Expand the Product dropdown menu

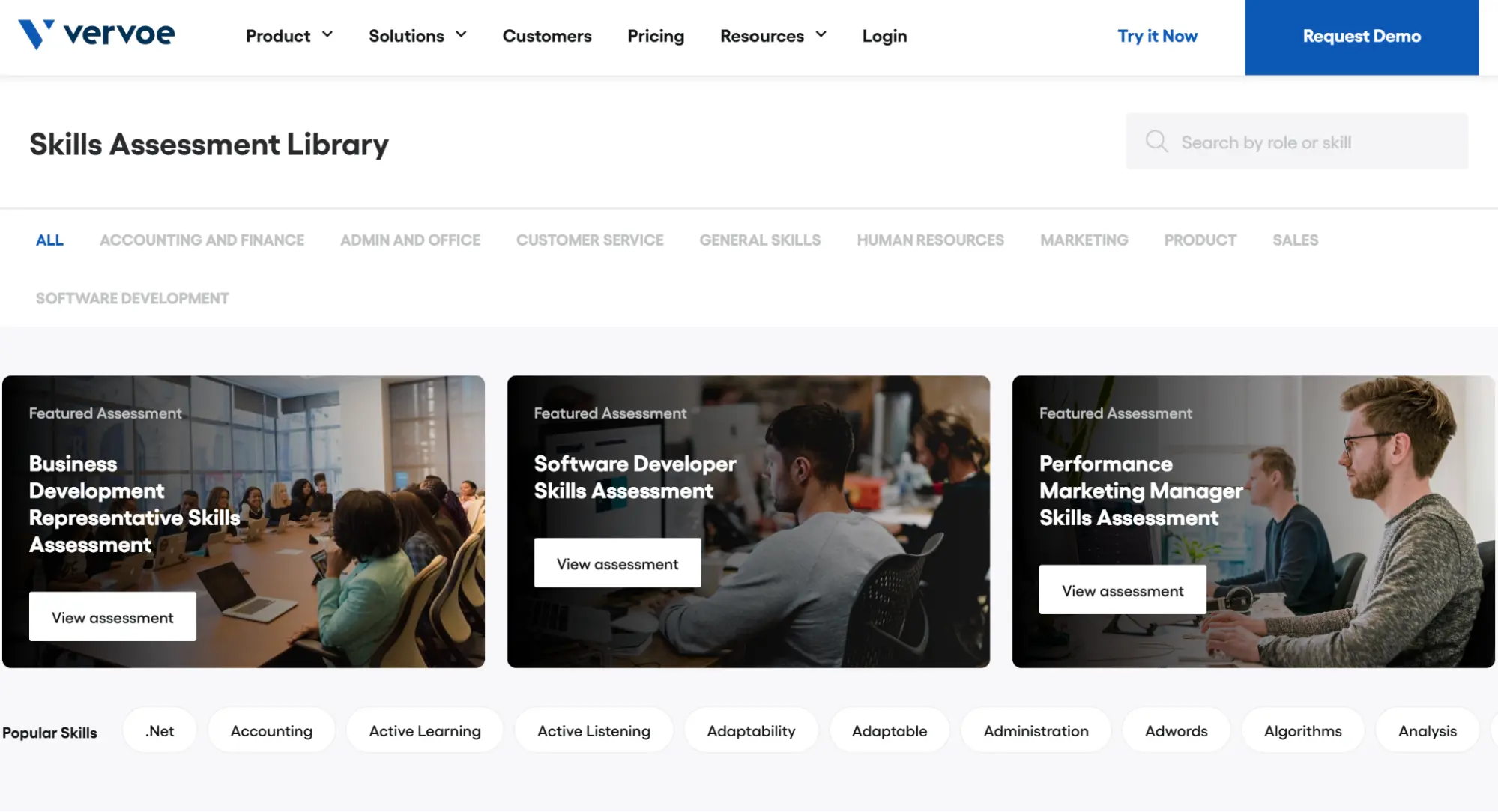point(289,35)
